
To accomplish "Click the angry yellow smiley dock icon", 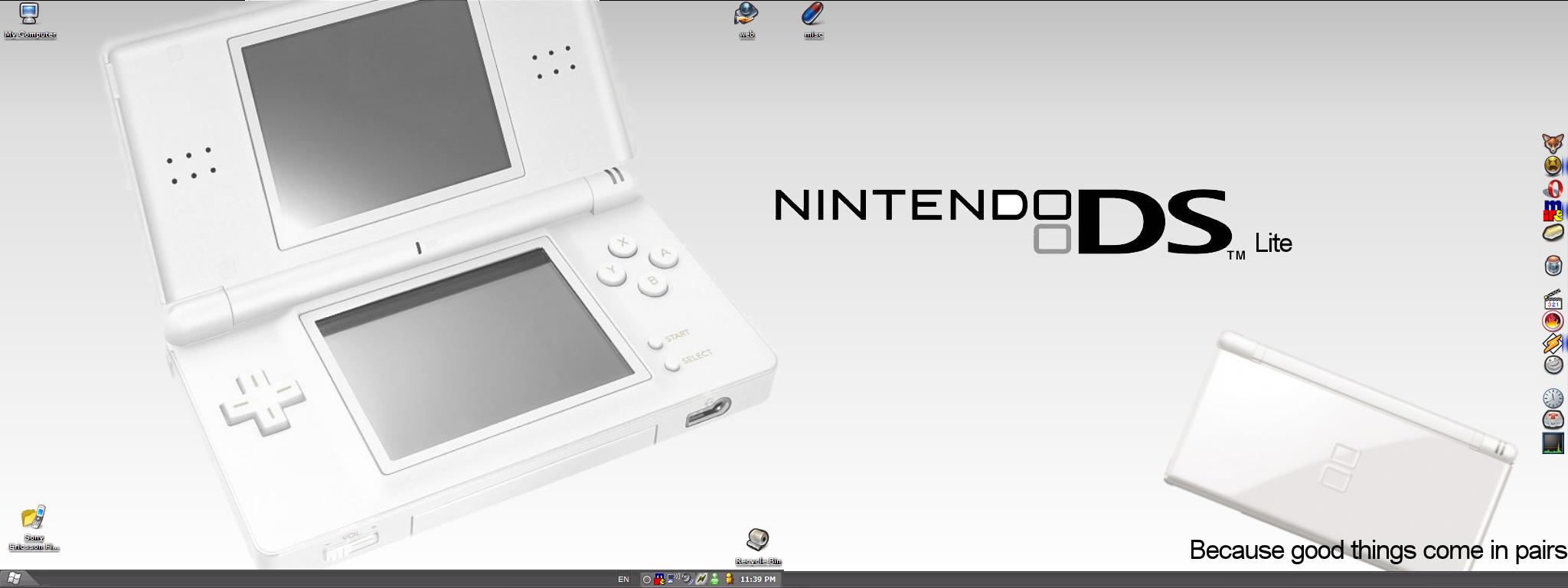I will click(x=1553, y=165).
